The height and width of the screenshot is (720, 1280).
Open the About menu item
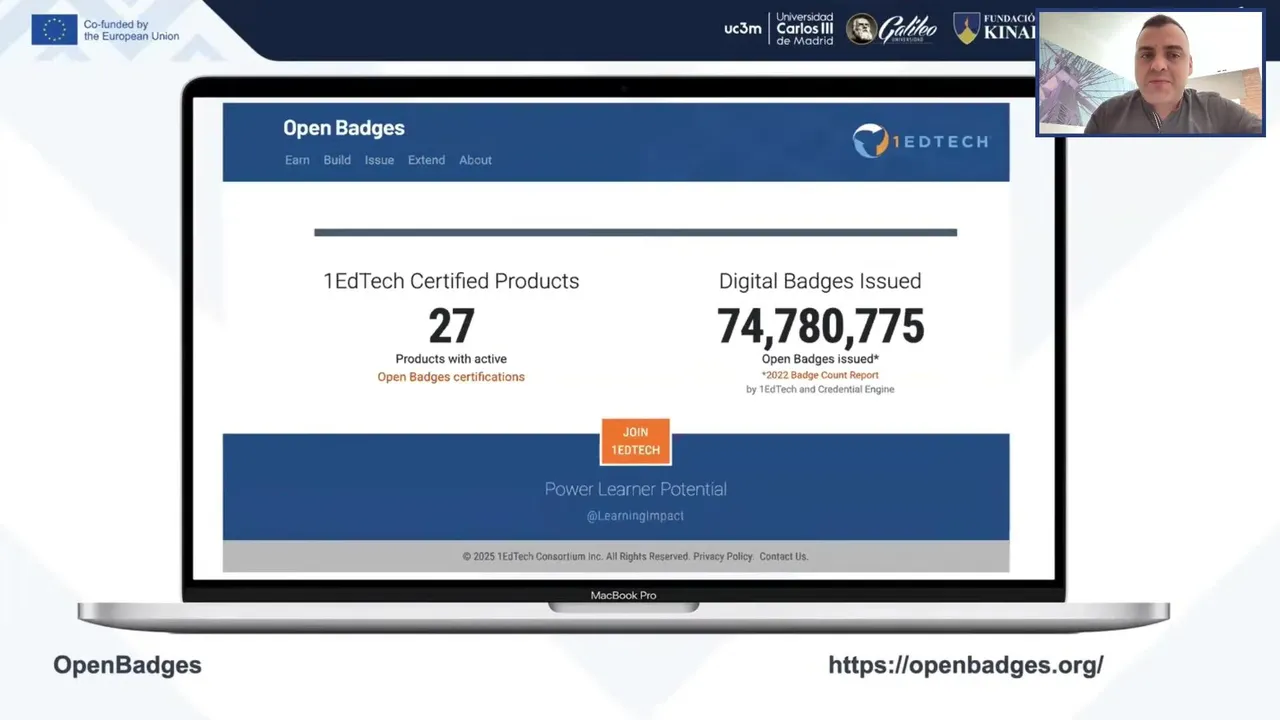click(x=475, y=160)
